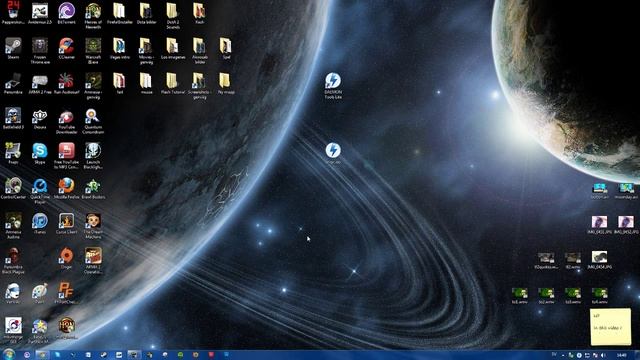Open the Penumbra Black Plague shortcut
This screenshot has height=360, width=640.
13,261
